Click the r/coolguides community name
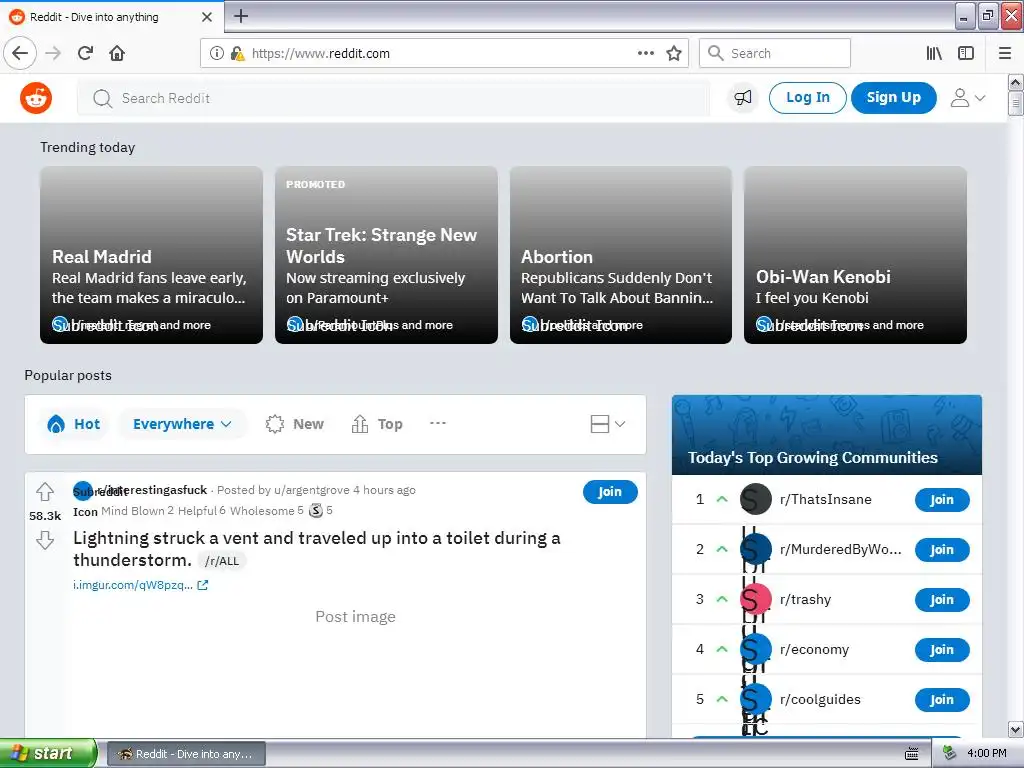This screenshot has width=1024, height=768. [x=820, y=699]
